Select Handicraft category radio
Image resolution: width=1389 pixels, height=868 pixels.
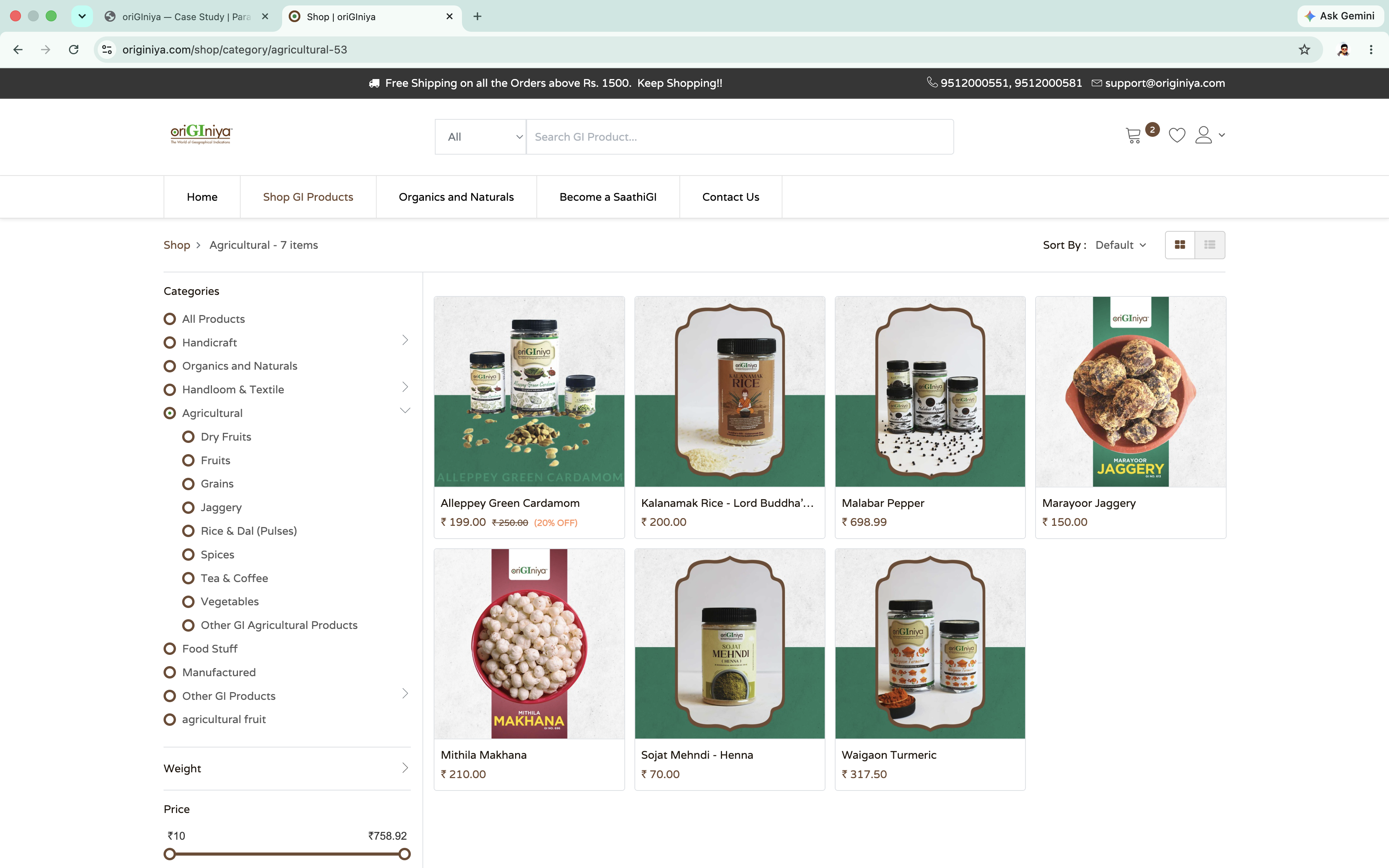[x=170, y=343]
